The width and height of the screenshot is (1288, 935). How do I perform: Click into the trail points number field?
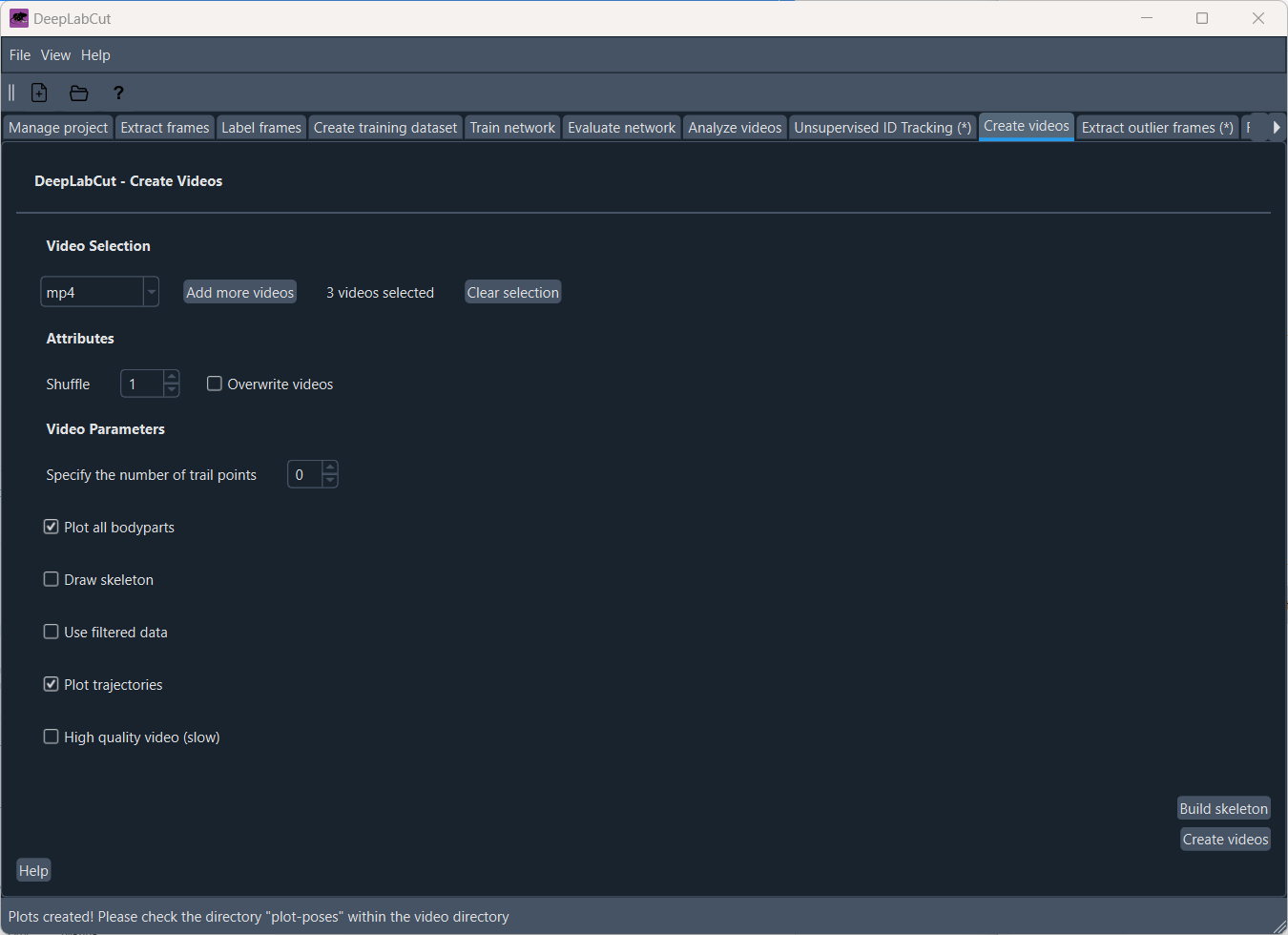(305, 474)
